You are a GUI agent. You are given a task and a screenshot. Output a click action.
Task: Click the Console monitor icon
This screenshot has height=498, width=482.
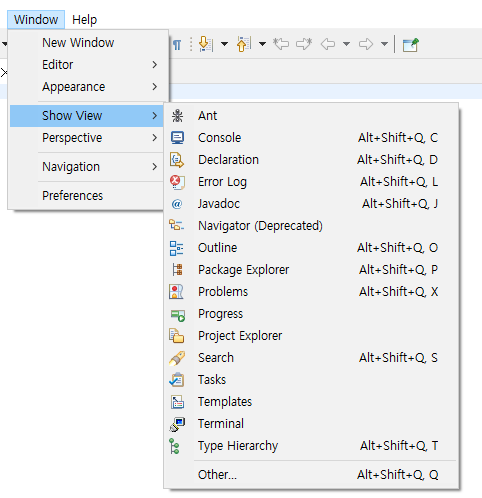(x=177, y=138)
